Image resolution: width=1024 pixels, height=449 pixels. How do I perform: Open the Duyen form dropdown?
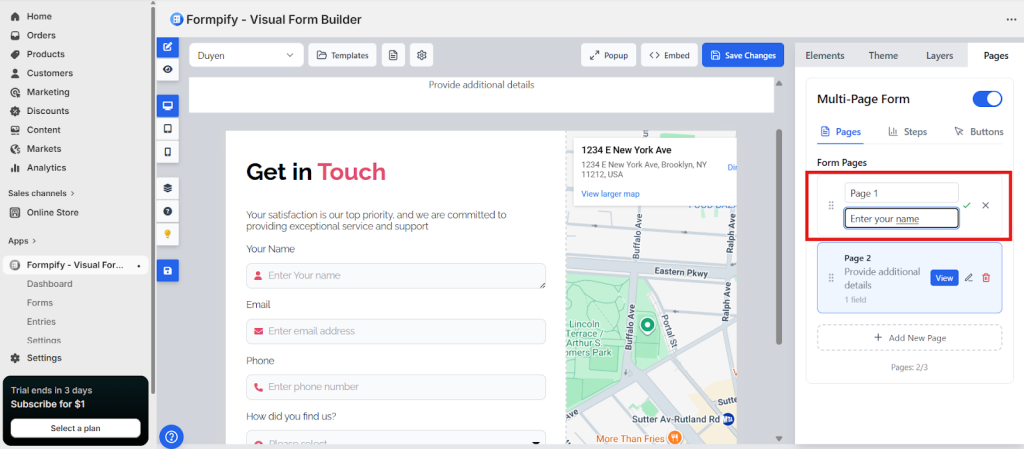pyautogui.click(x=245, y=55)
